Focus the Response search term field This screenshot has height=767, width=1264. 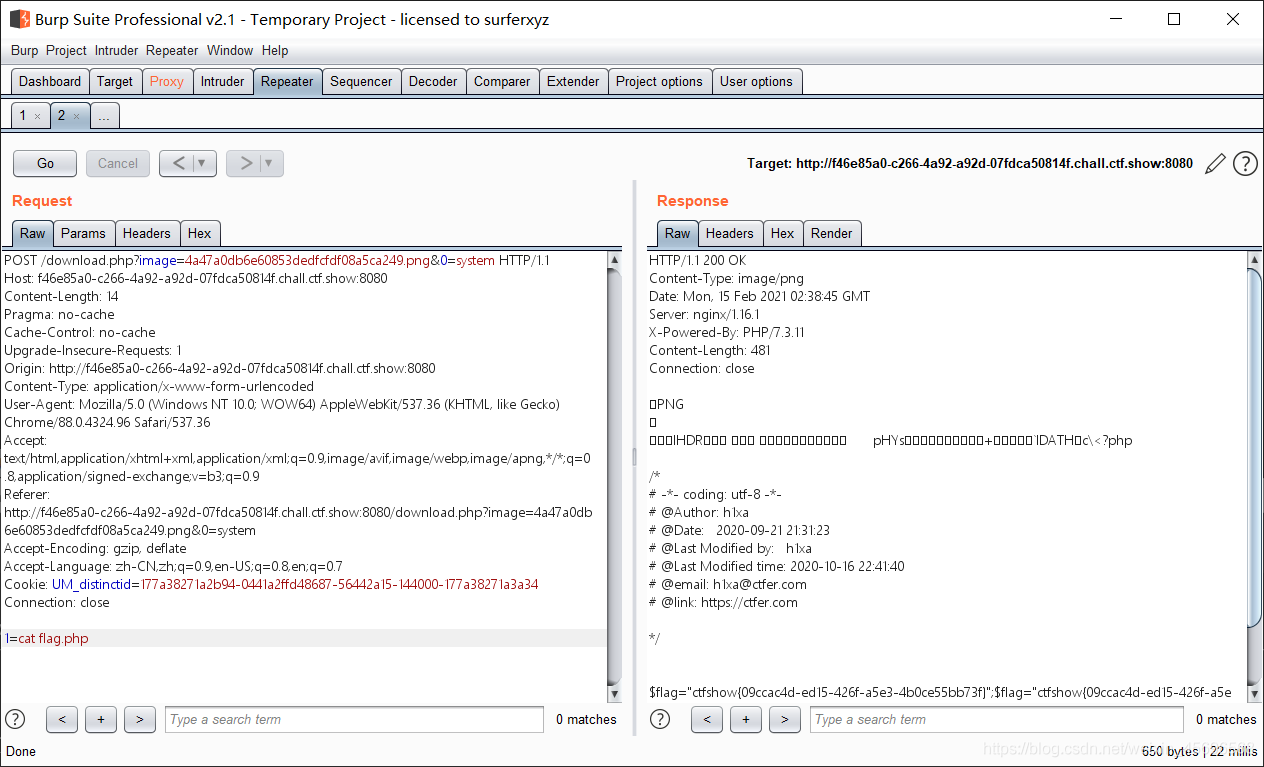pos(998,719)
